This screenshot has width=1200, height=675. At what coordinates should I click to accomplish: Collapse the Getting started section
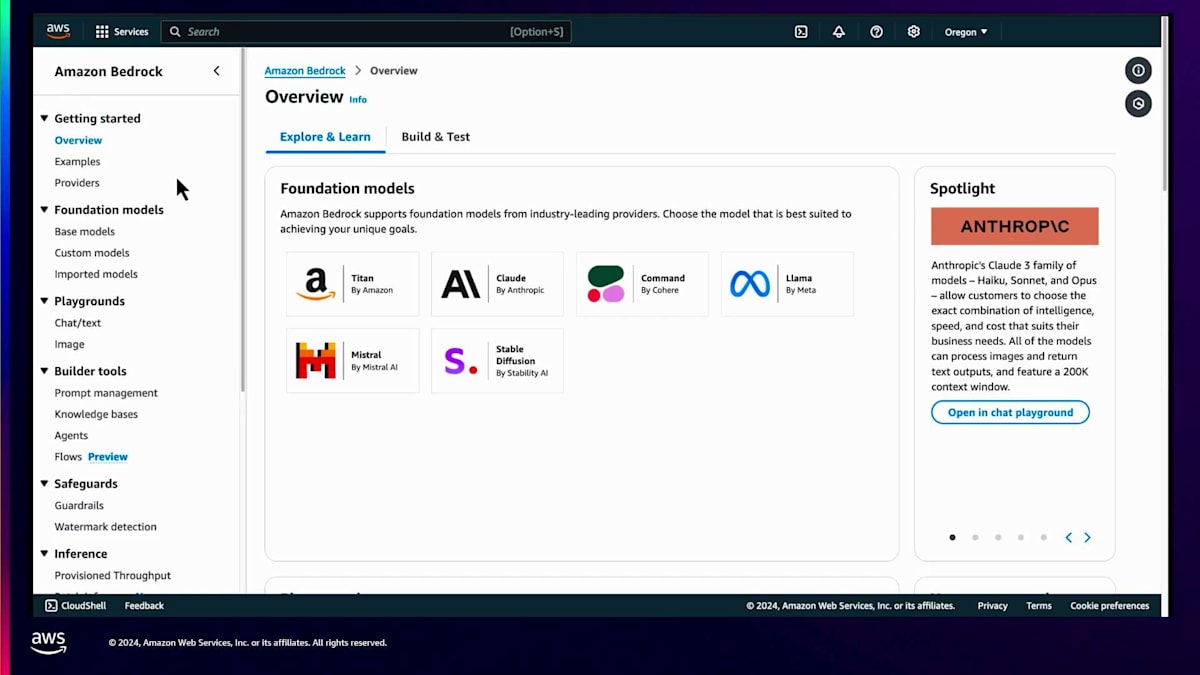coord(44,118)
